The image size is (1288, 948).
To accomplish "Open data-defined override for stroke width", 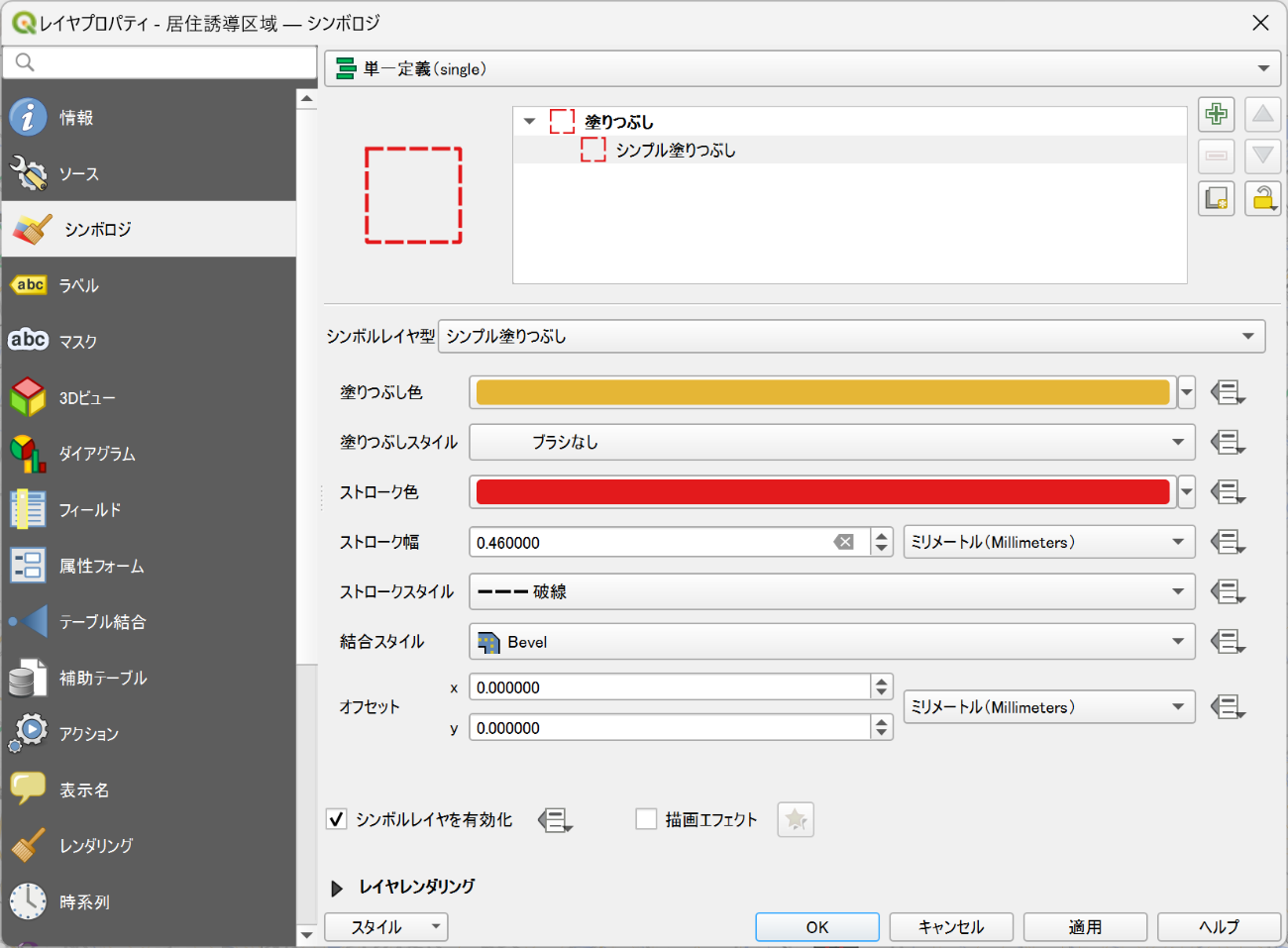I will 1227,542.
